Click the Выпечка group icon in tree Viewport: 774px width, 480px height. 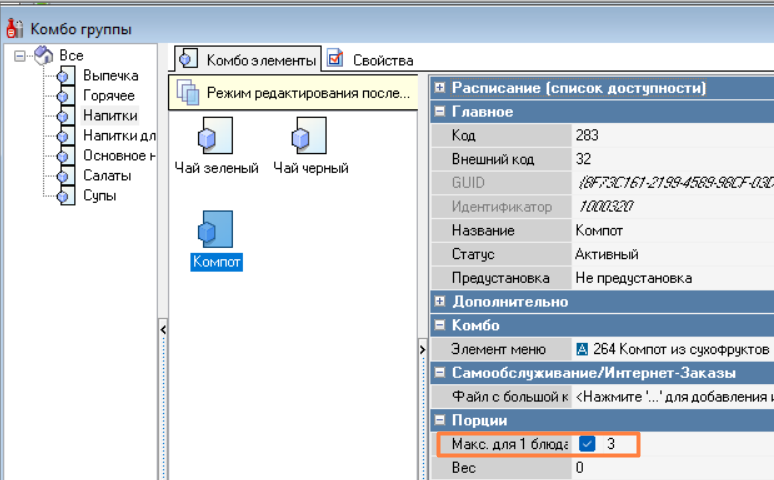pos(67,76)
